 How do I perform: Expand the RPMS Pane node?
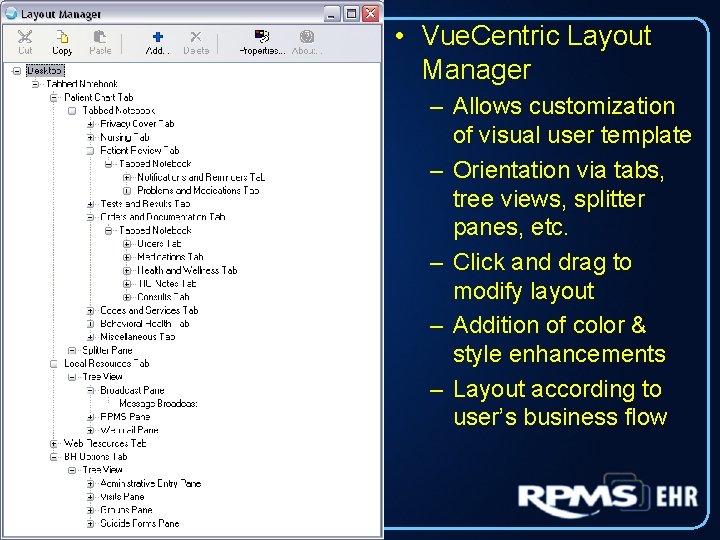coord(90,417)
